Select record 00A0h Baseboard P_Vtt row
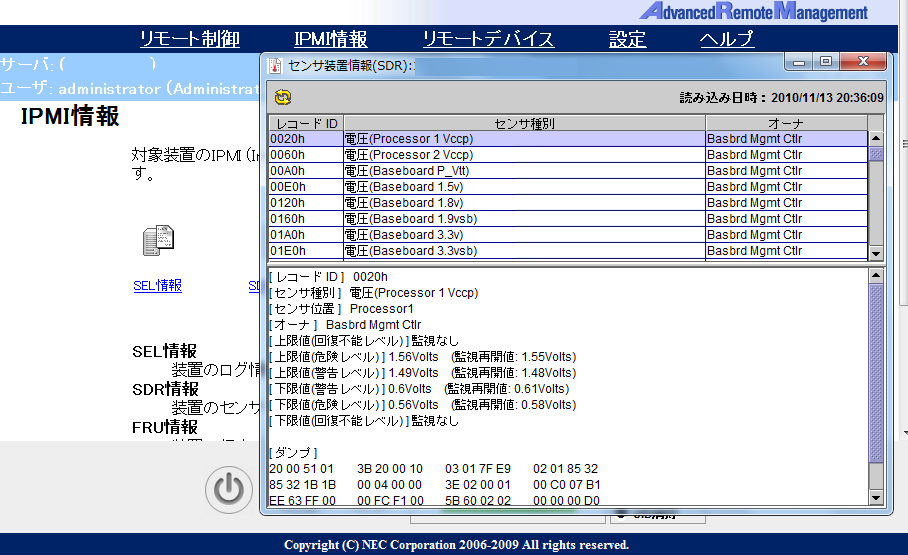 point(568,171)
